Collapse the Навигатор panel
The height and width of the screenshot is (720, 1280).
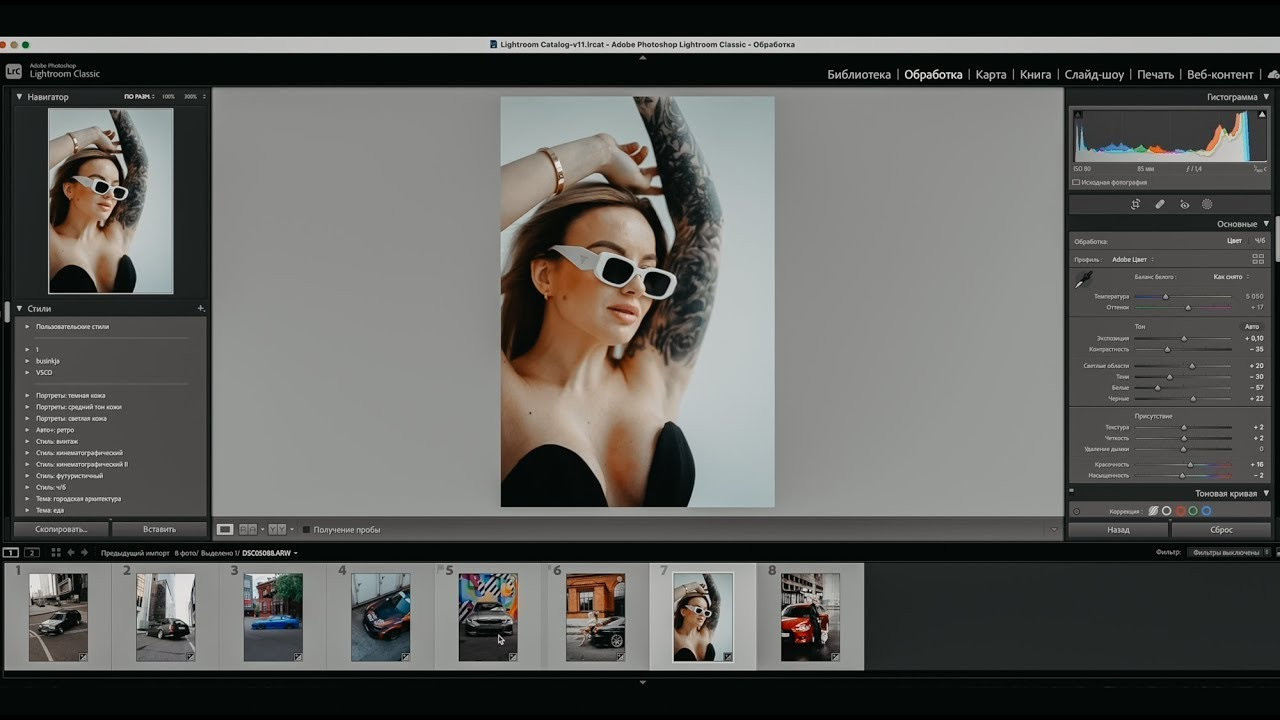(19, 97)
